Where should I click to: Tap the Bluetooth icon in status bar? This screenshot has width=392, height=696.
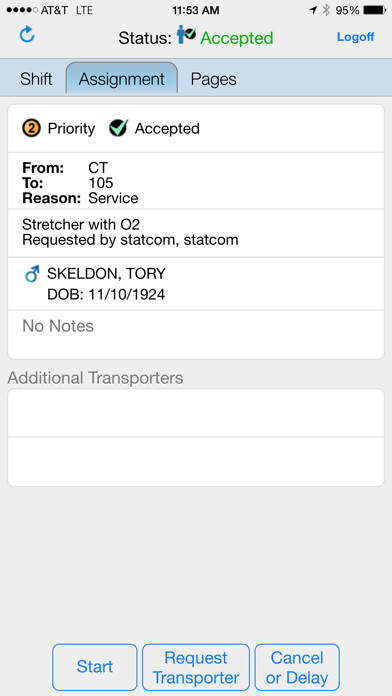click(326, 10)
